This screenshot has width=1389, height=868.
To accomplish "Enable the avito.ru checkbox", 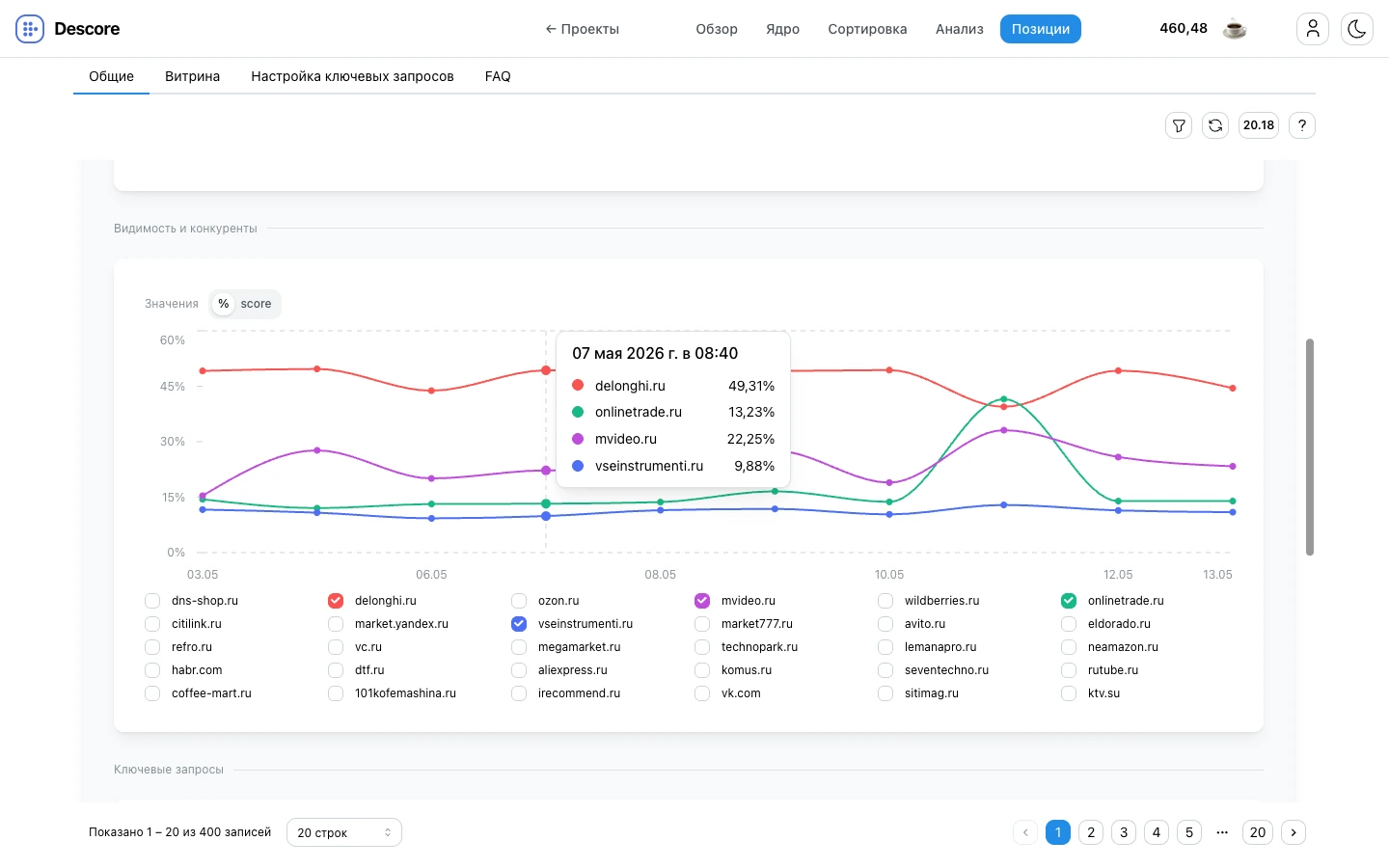I will click(x=885, y=624).
